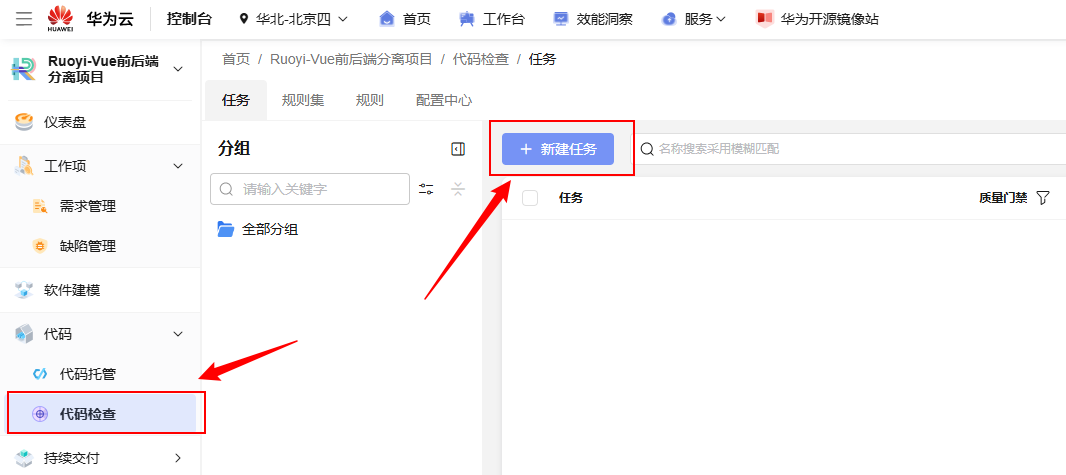1066x475 pixels.
Task: Collapse the 工作项 sidebar section
Action: click(x=178, y=166)
